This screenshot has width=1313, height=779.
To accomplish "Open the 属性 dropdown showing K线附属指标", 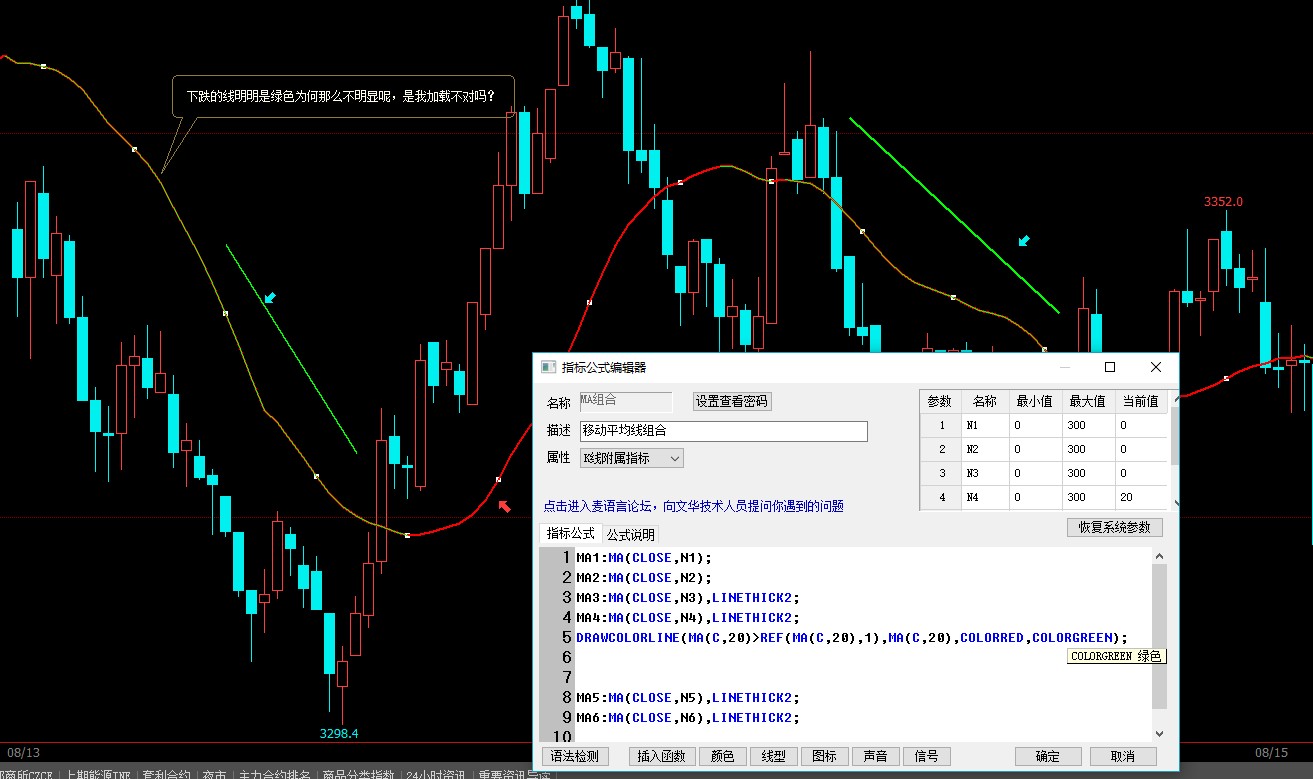I will coord(632,458).
